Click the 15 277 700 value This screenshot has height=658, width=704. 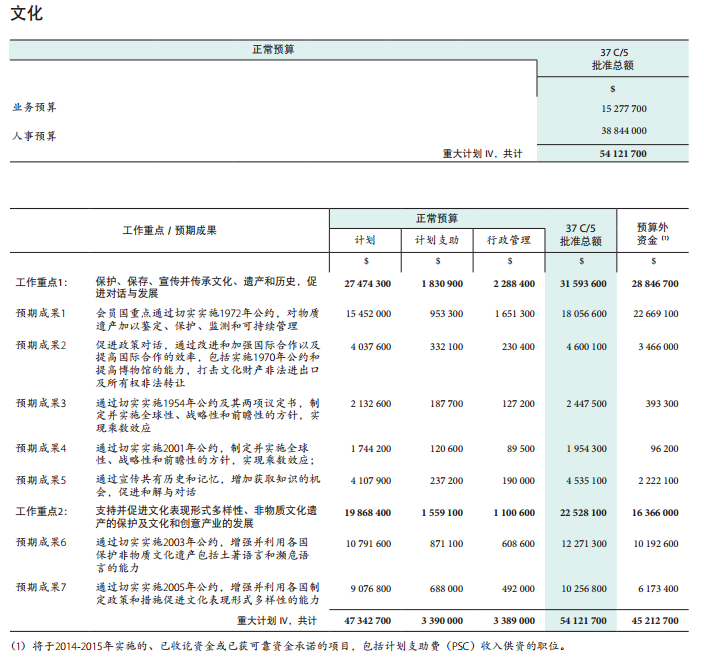tap(623, 108)
